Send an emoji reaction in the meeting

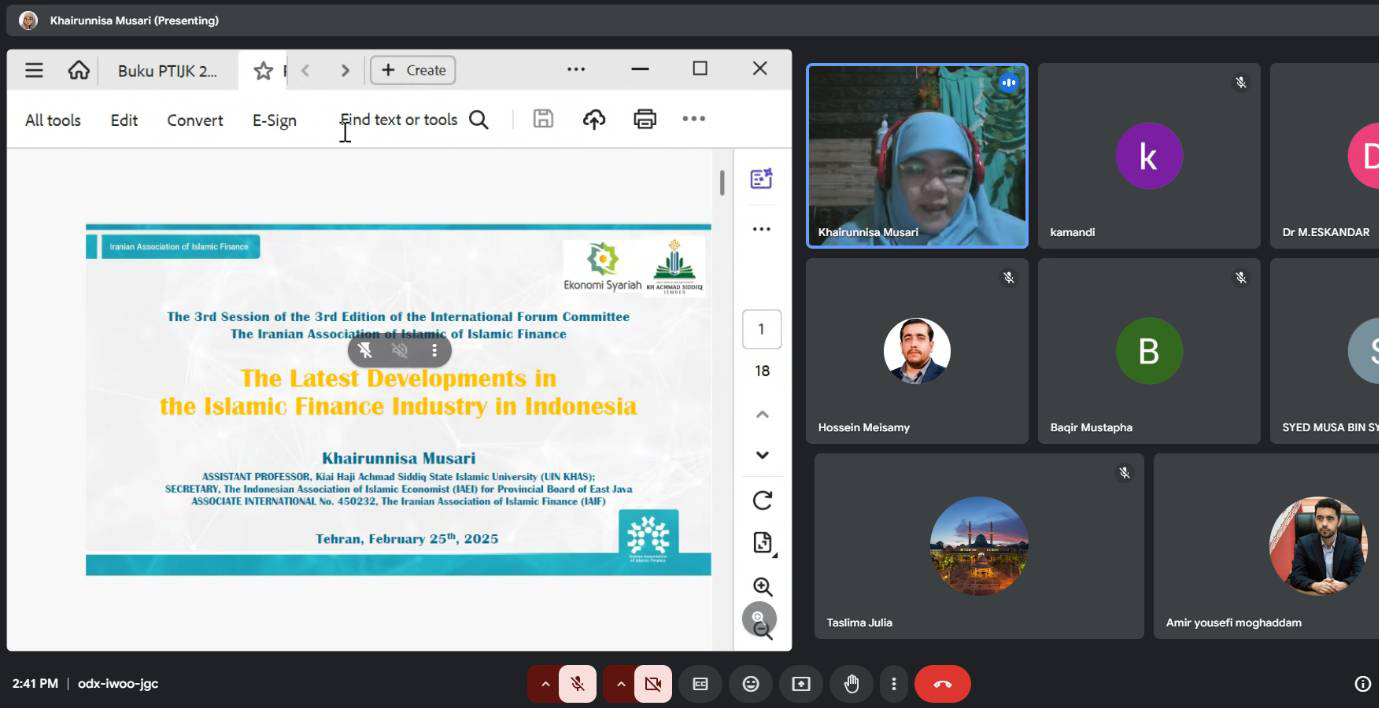tap(750, 684)
